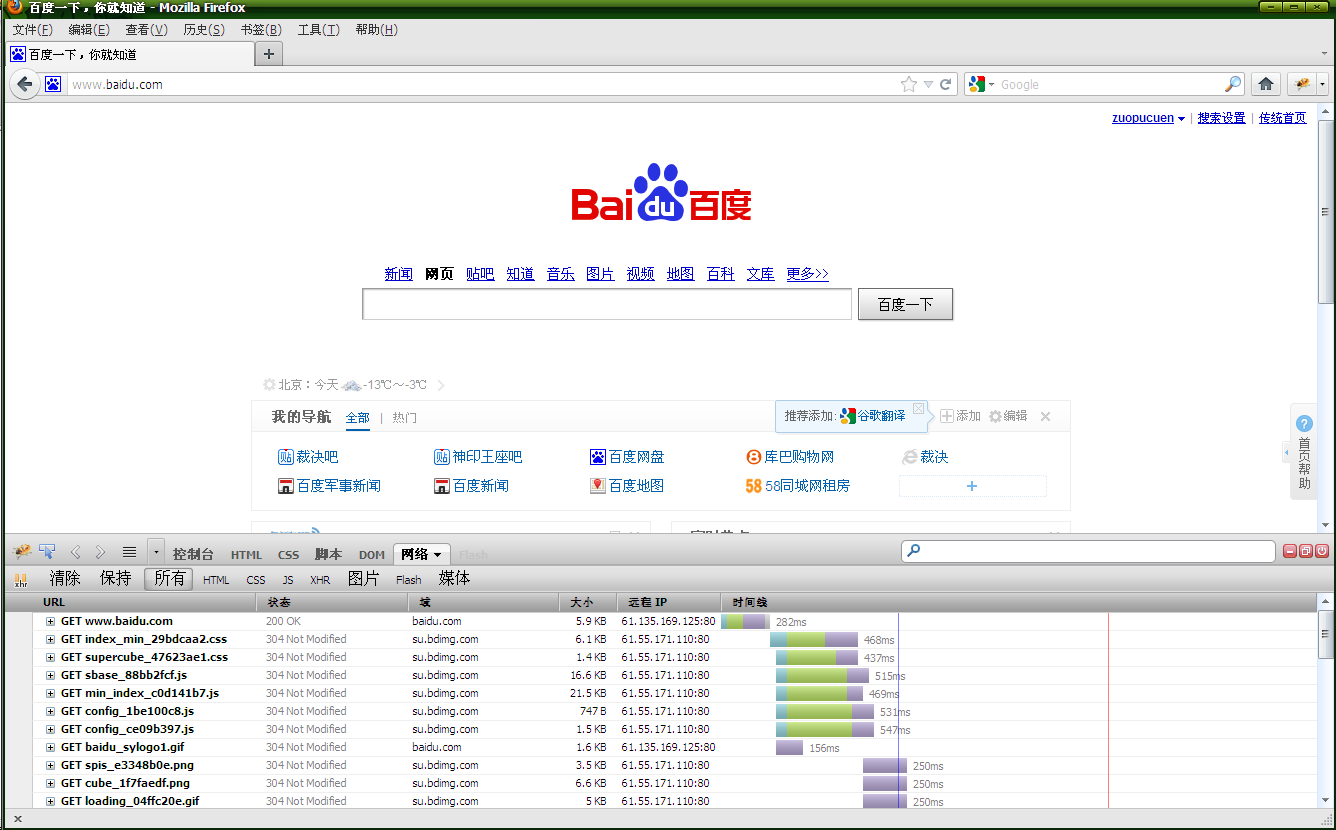Filter network requests by HTML

tap(216, 579)
